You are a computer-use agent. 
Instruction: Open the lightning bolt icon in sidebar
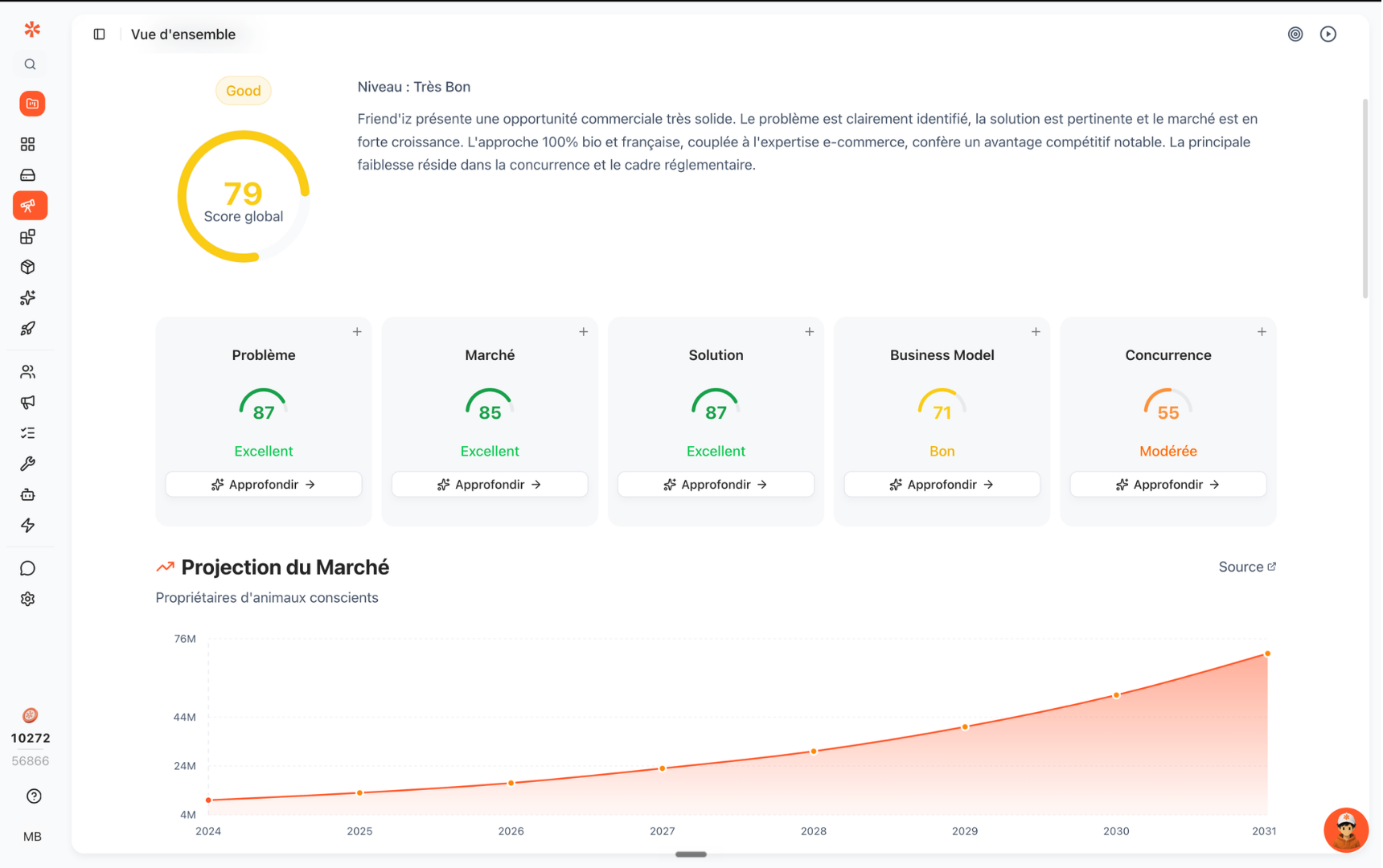click(28, 526)
